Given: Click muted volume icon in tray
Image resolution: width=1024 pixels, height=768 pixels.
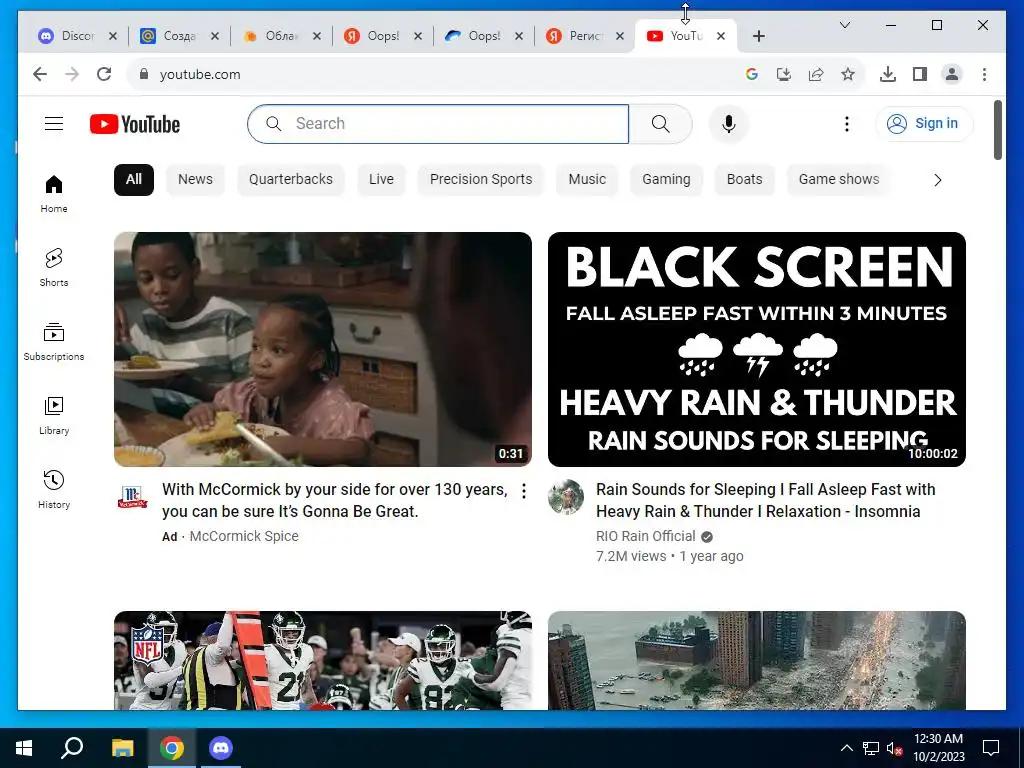Looking at the screenshot, I should pyautogui.click(x=895, y=748).
